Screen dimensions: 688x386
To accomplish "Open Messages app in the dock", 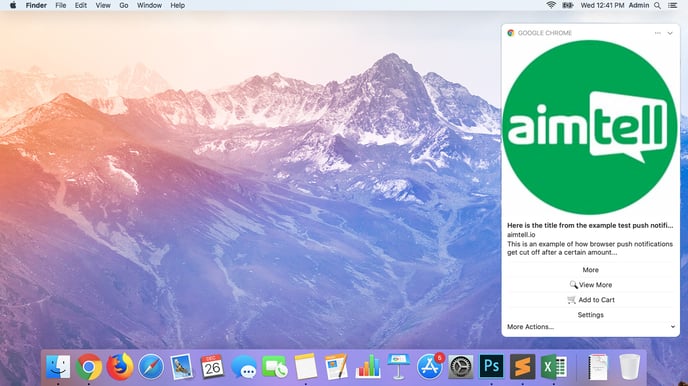I will pyautogui.click(x=244, y=367).
